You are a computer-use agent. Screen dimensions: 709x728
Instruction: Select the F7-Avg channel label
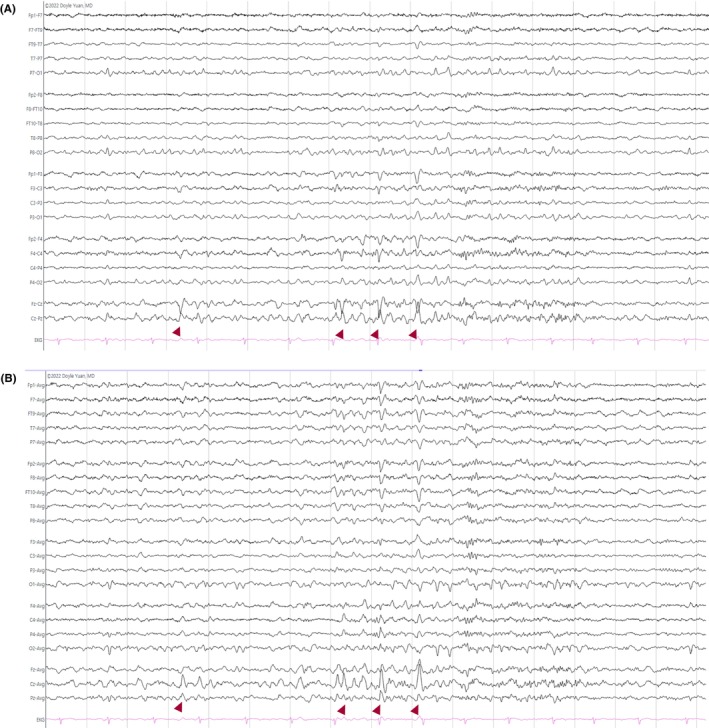pyautogui.click(x=37, y=399)
